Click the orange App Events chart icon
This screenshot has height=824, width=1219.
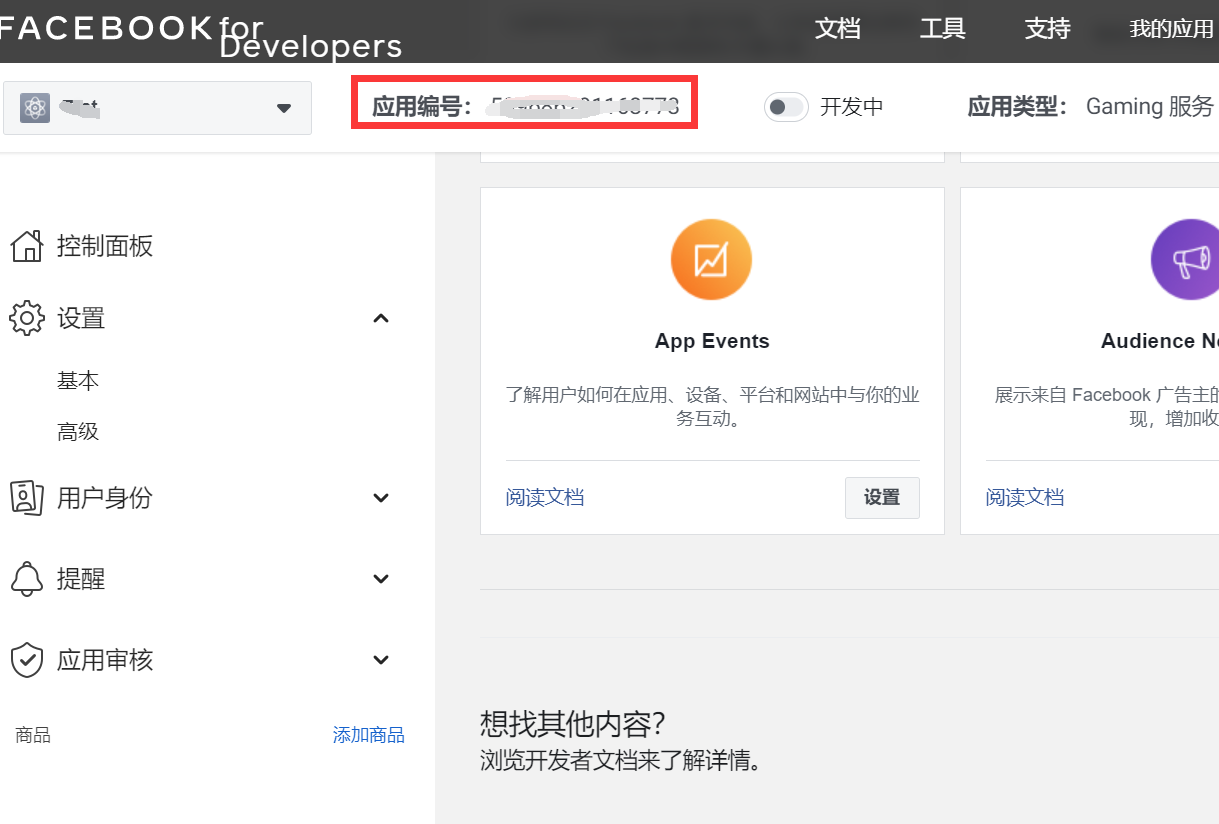tap(711, 259)
